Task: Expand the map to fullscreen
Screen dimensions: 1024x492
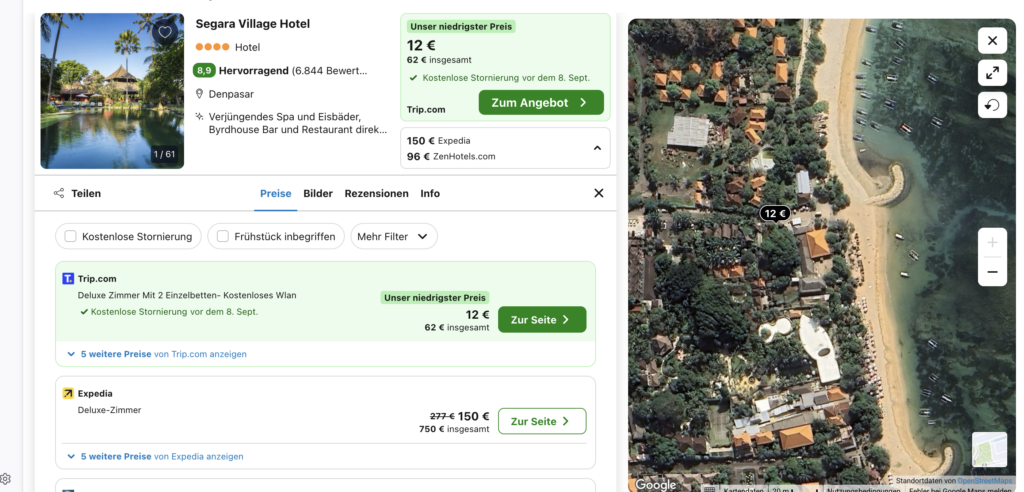Action: [992, 73]
